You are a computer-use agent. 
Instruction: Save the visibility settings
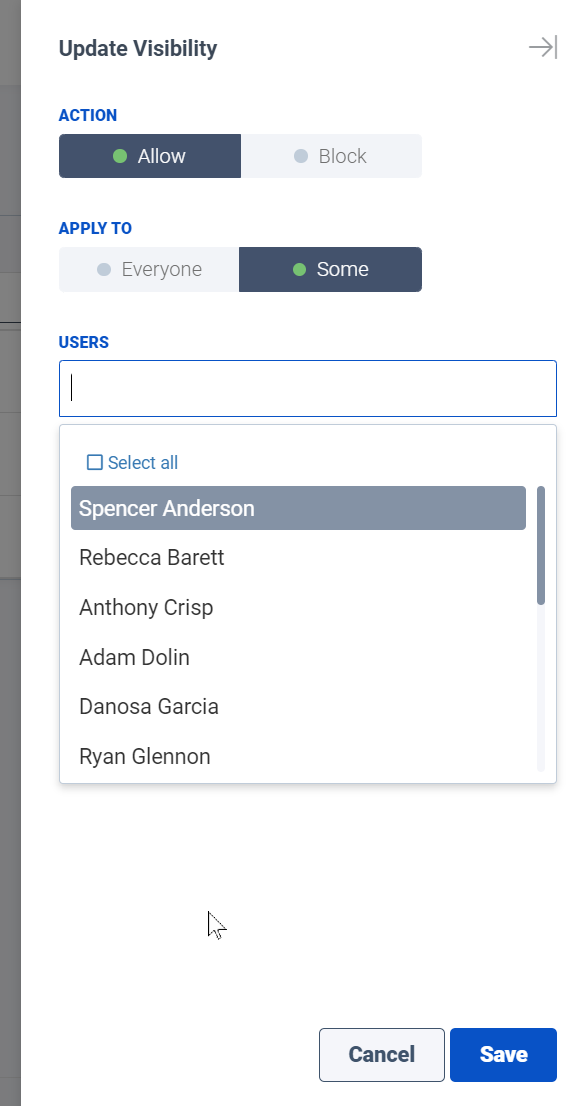(x=503, y=1055)
